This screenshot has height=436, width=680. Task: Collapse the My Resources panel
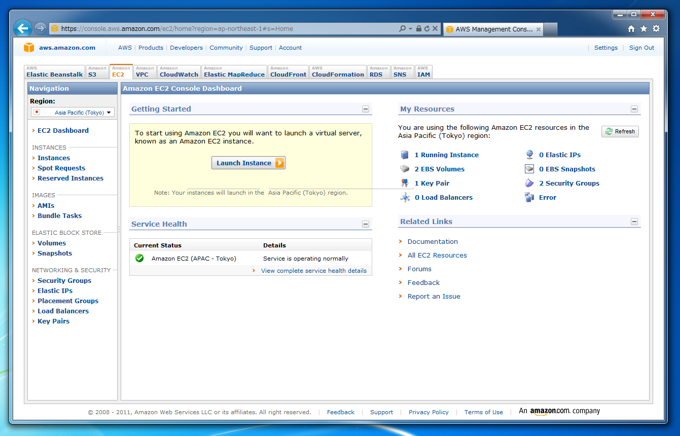(634, 109)
